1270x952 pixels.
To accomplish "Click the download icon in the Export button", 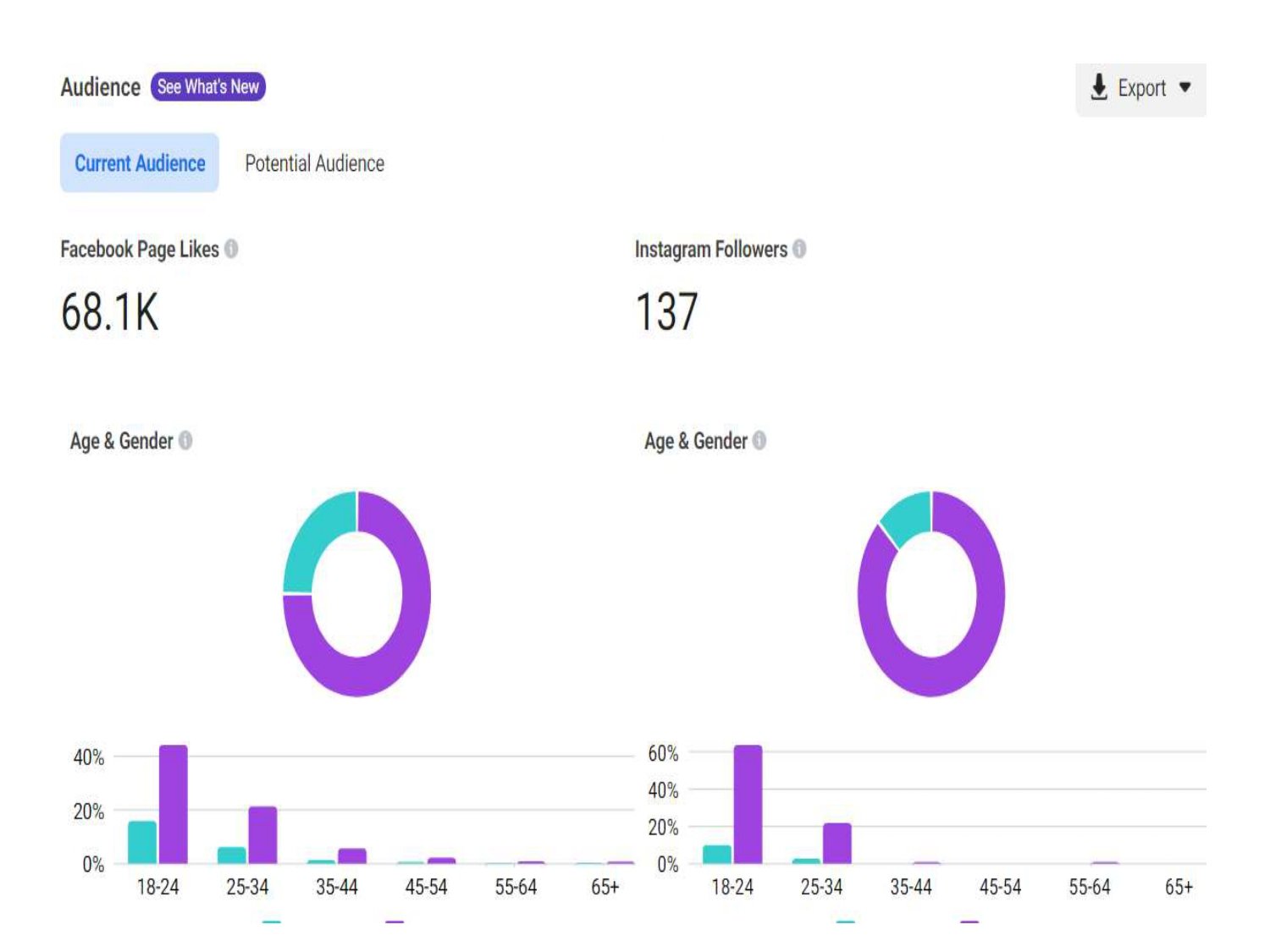I will coord(1098,87).
